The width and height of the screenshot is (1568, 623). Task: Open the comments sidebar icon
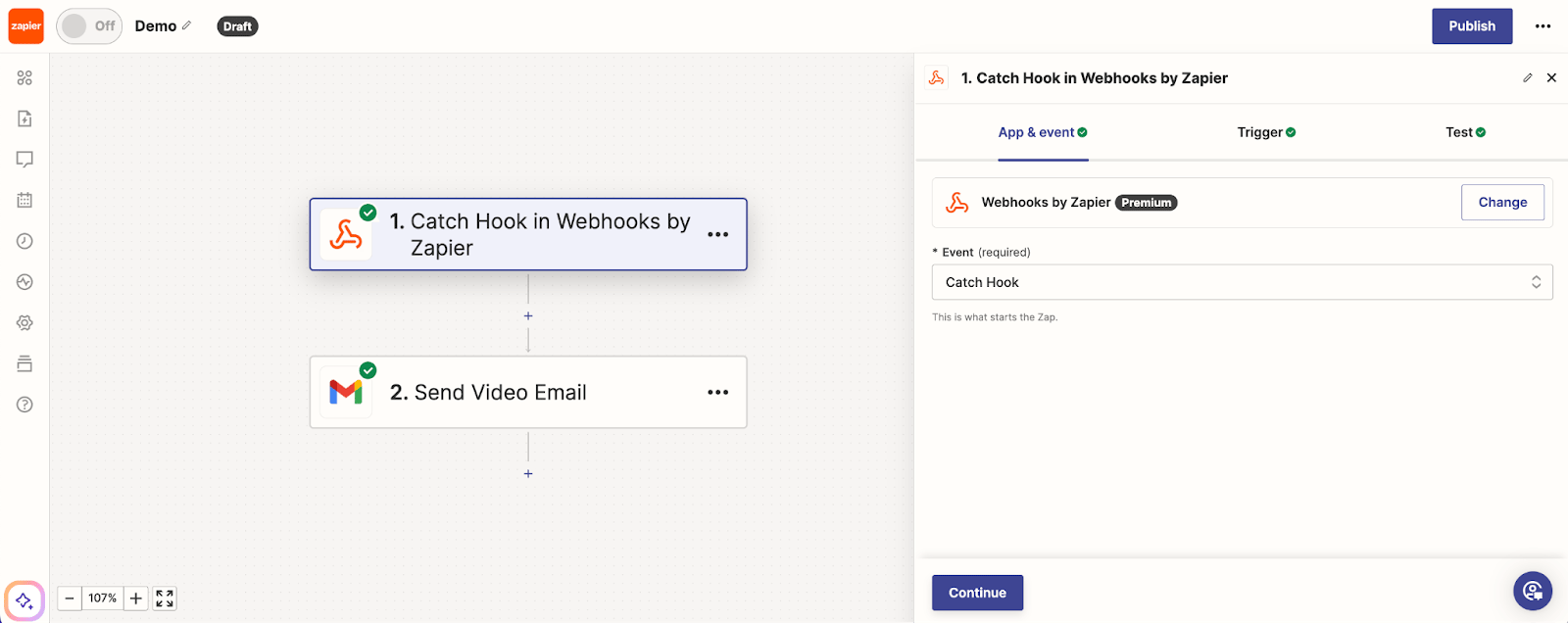coord(24,159)
